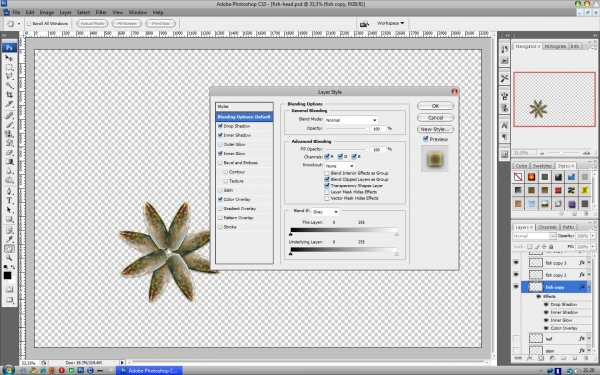Select the Healing Brush tool
The width and height of the screenshot is (600, 375).
tap(9, 115)
